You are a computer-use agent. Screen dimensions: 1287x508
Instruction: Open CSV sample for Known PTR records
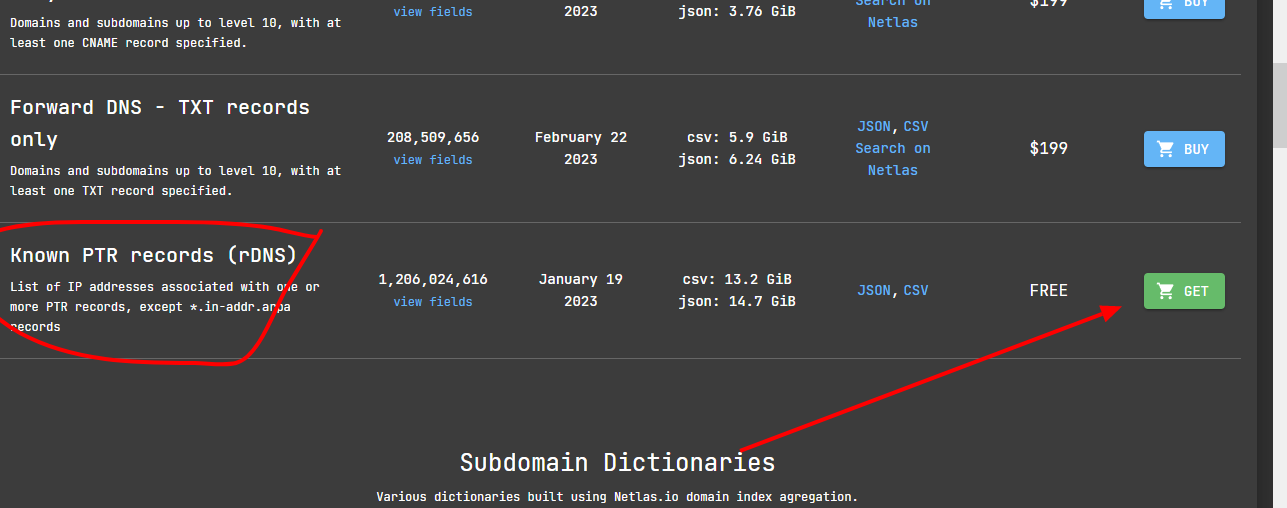[x=916, y=291]
